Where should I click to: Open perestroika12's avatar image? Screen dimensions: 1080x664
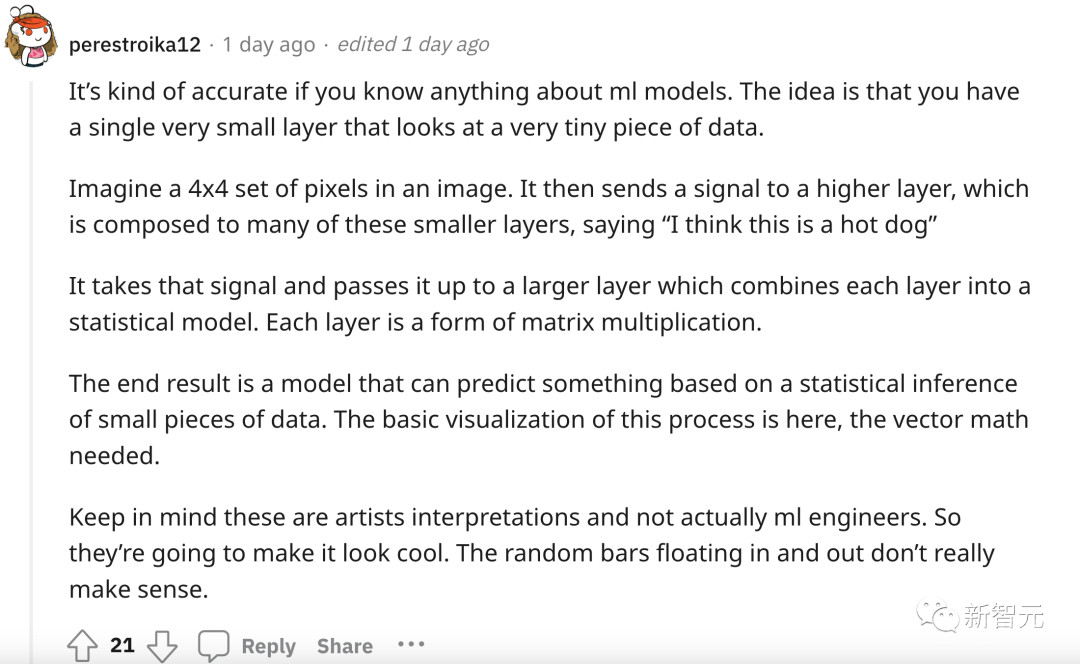[x=31, y=37]
